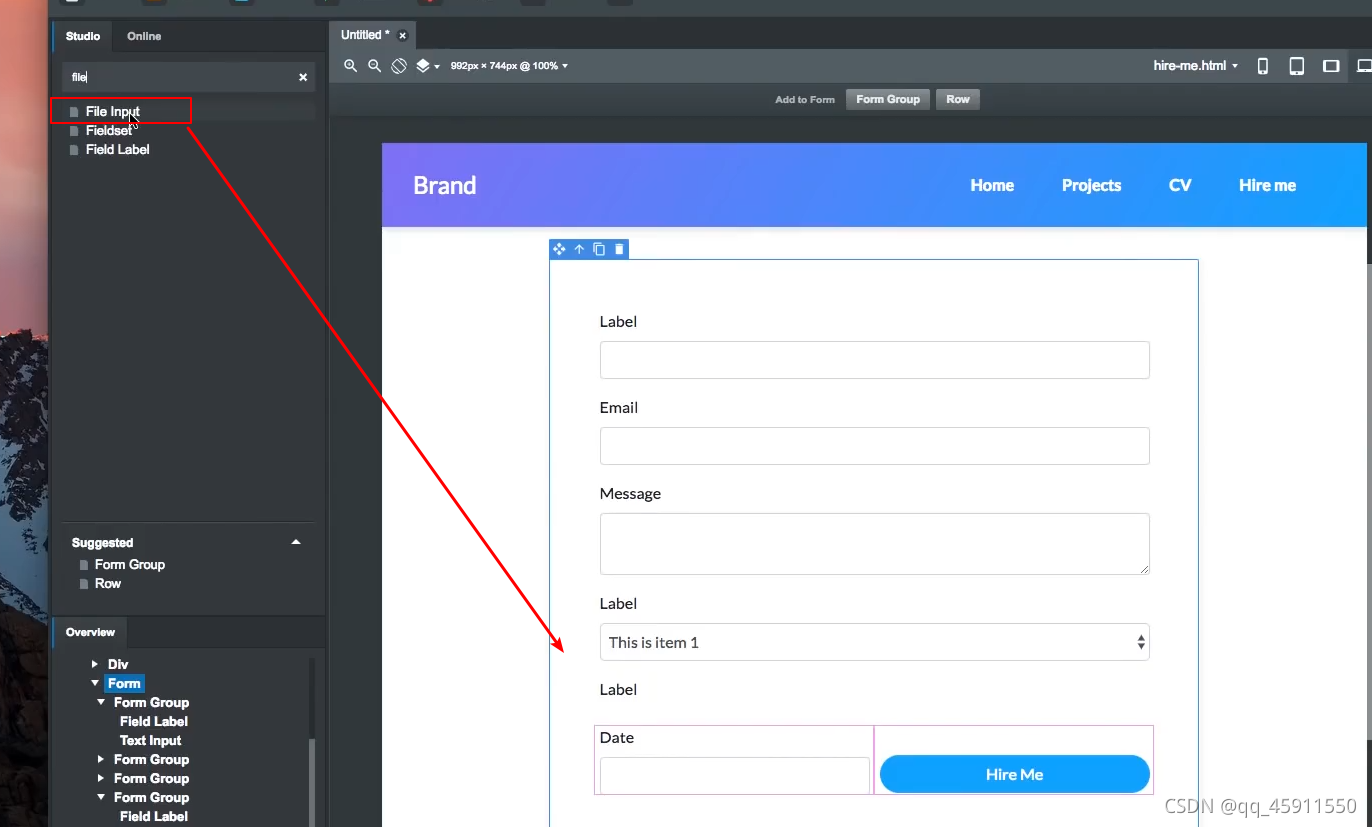Switch to the Online tab
Image resolution: width=1372 pixels, height=827 pixels.
pos(143,36)
